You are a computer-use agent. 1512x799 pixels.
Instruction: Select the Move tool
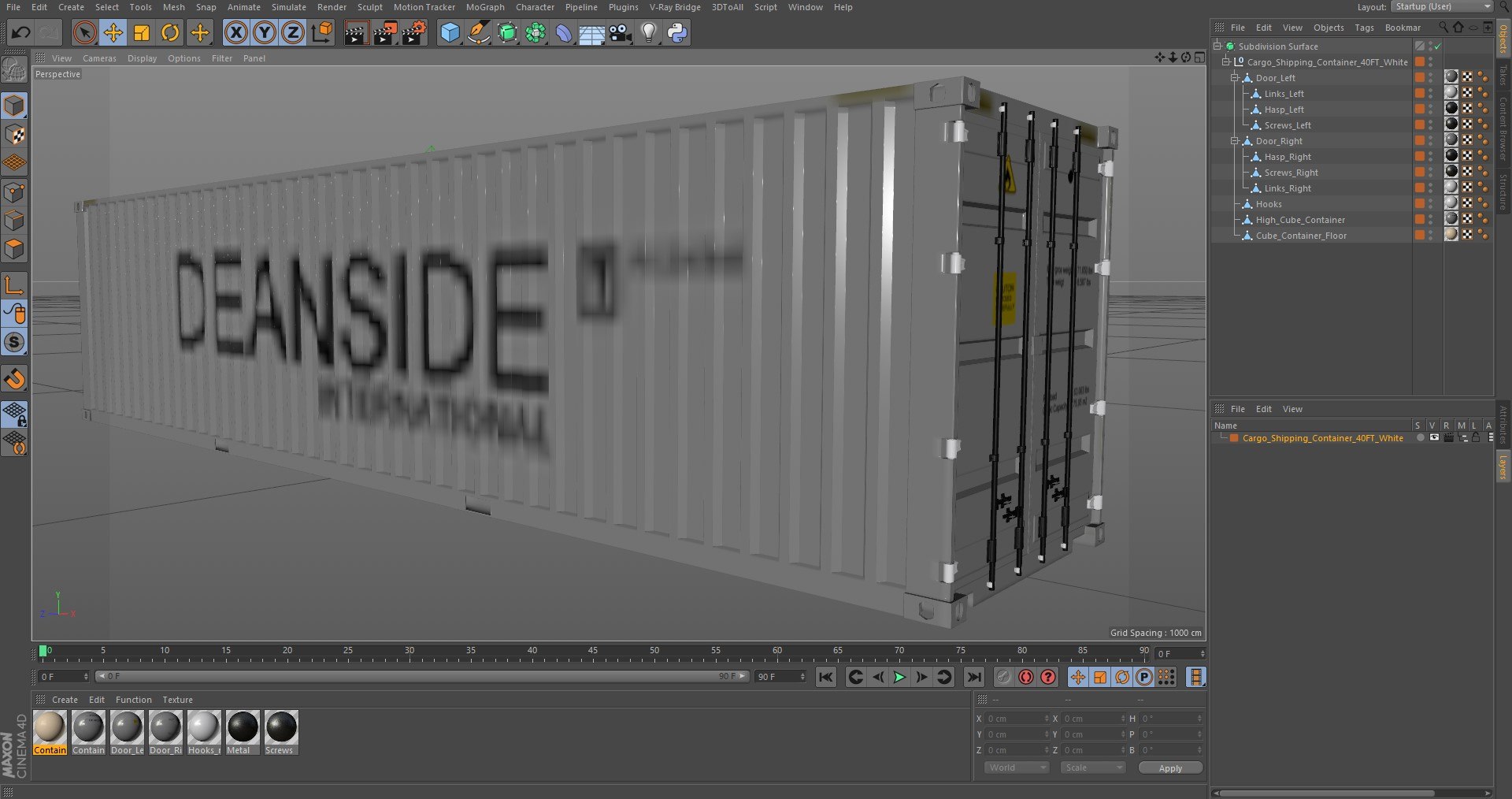click(x=113, y=32)
